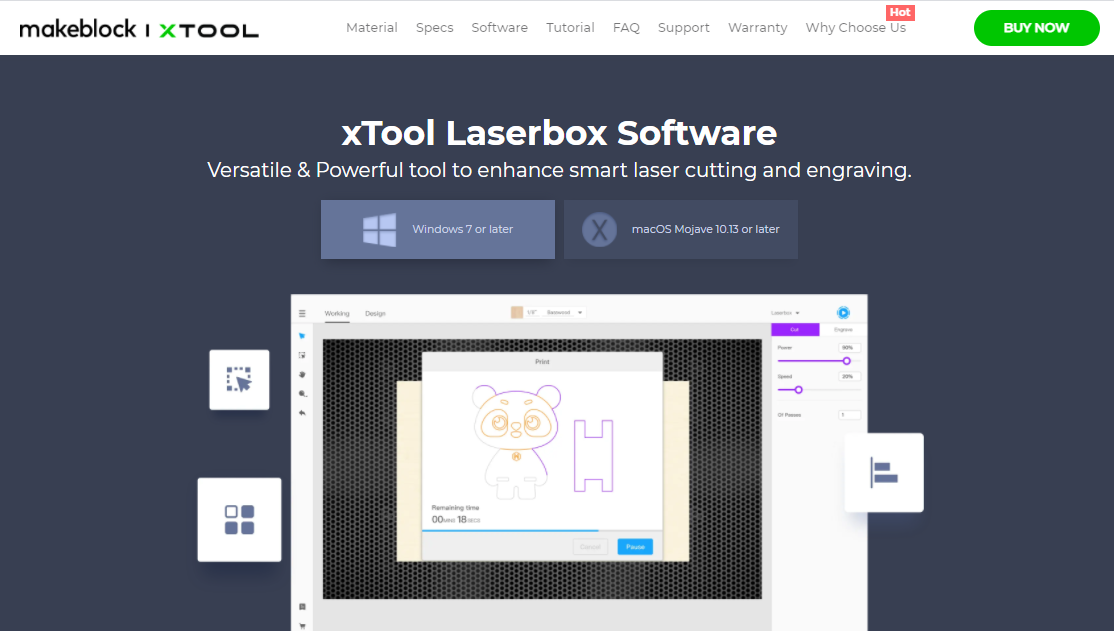The image size is (1114, 631).
Task: Select the hand pan tool
Action: 302,374
